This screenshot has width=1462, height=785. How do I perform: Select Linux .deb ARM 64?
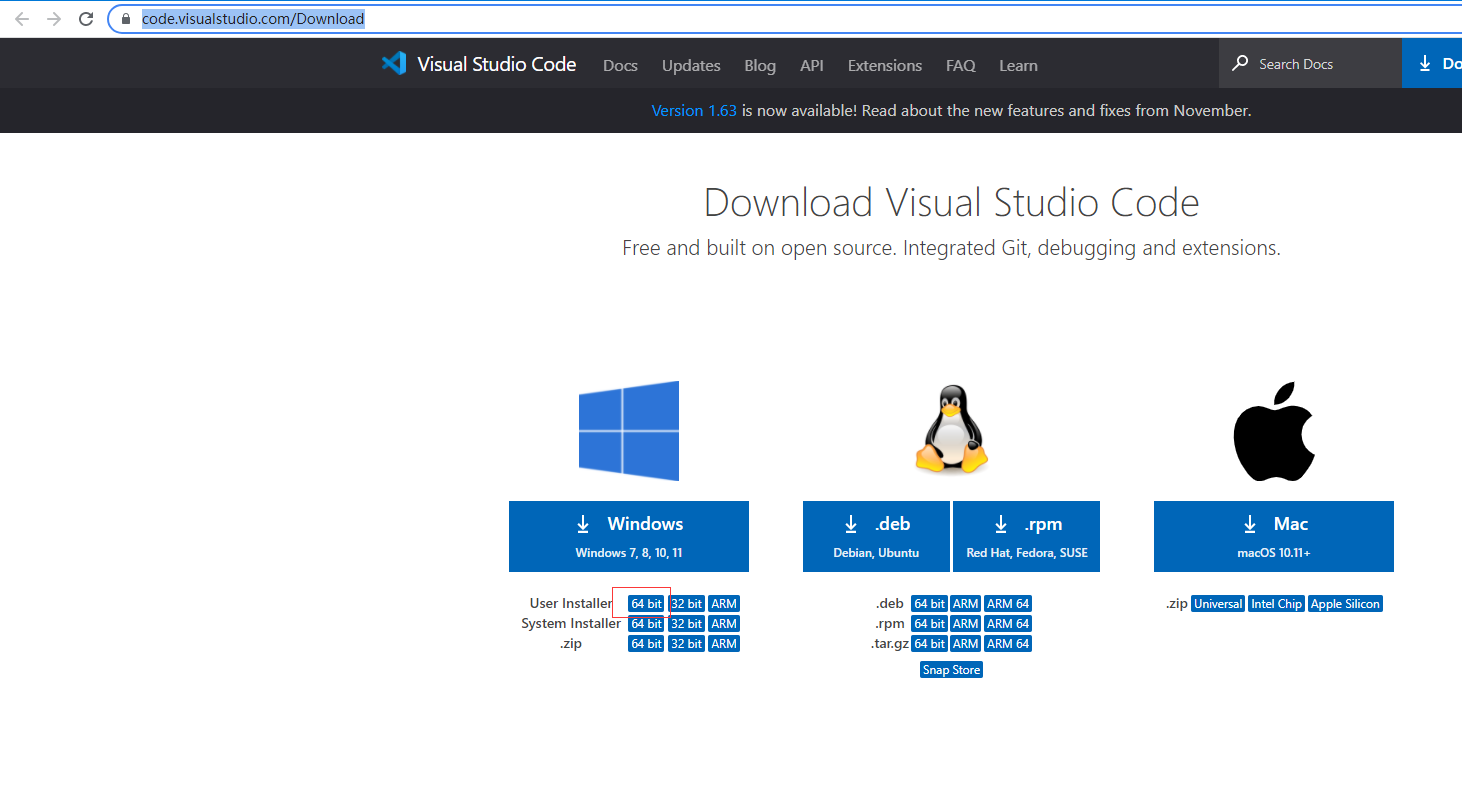pyautogui.click(x=1008, y=604)
